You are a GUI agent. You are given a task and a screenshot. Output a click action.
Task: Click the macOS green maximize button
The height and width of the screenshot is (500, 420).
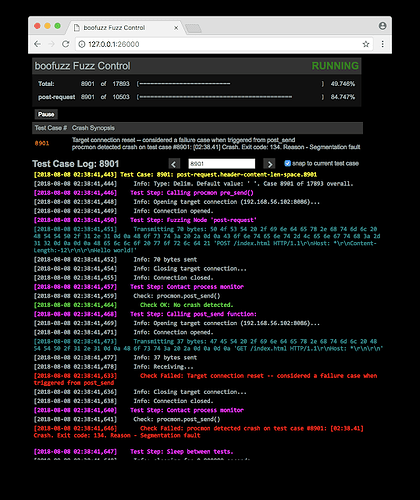(58, 26)
